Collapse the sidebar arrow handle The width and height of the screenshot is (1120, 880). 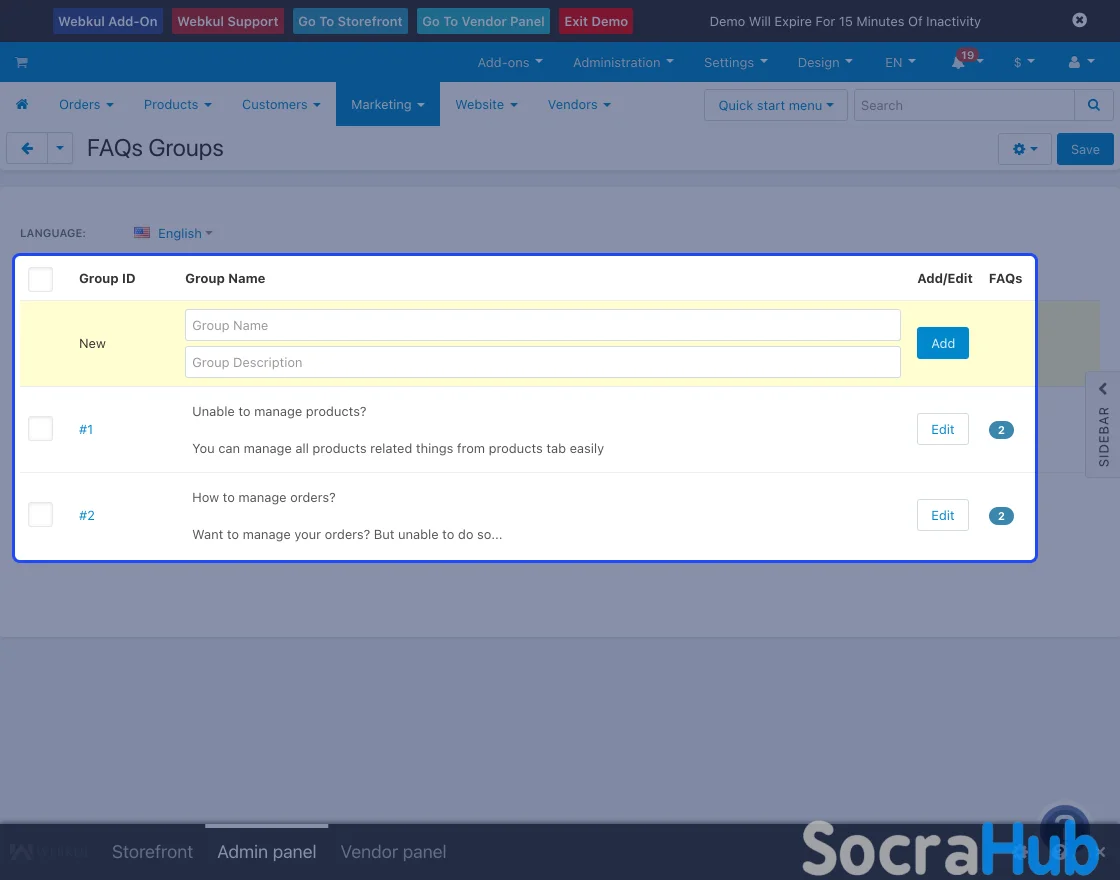(x=1103, y=389)
